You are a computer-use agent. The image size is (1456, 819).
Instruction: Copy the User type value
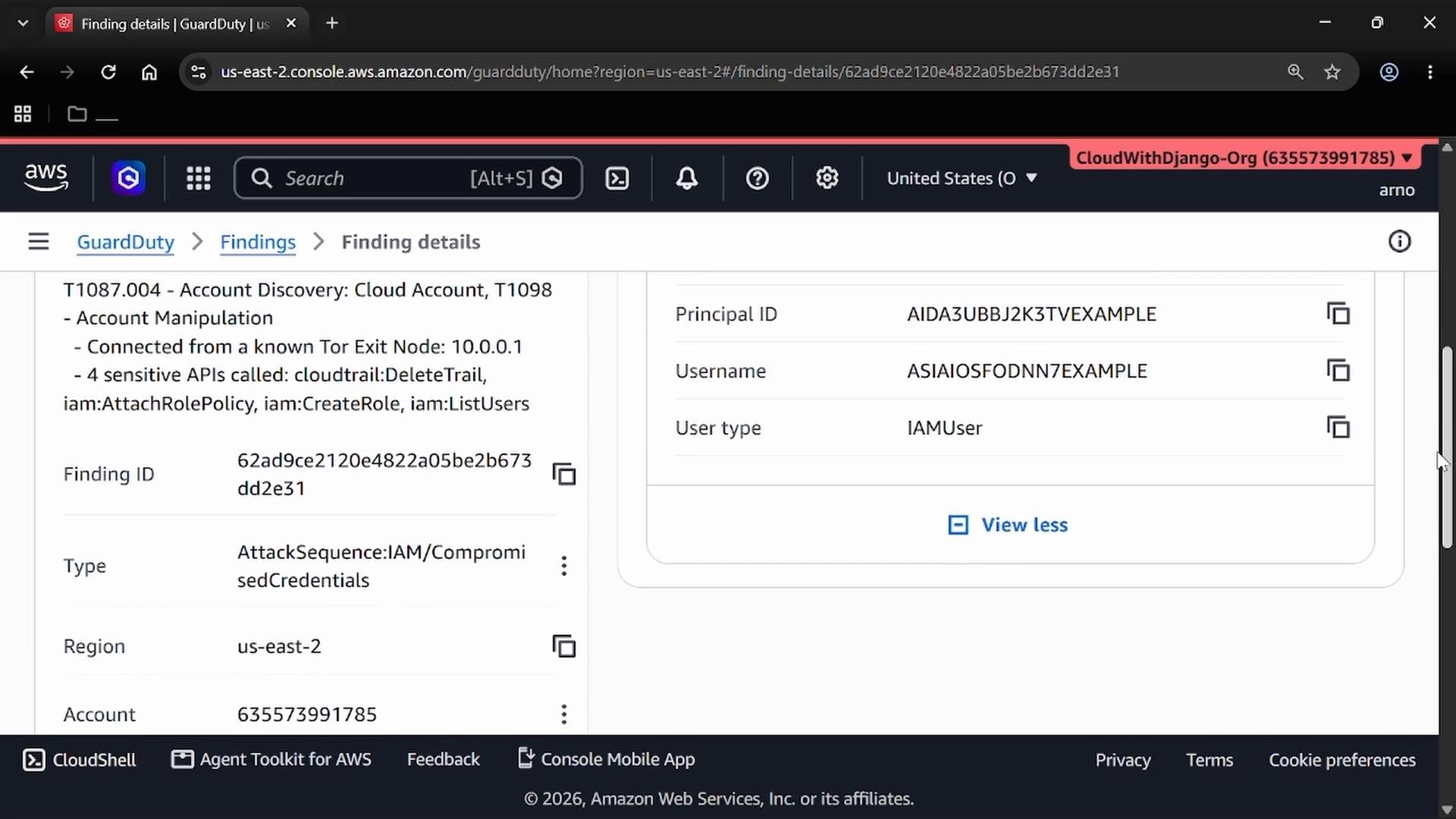(x=1338, y=427)
